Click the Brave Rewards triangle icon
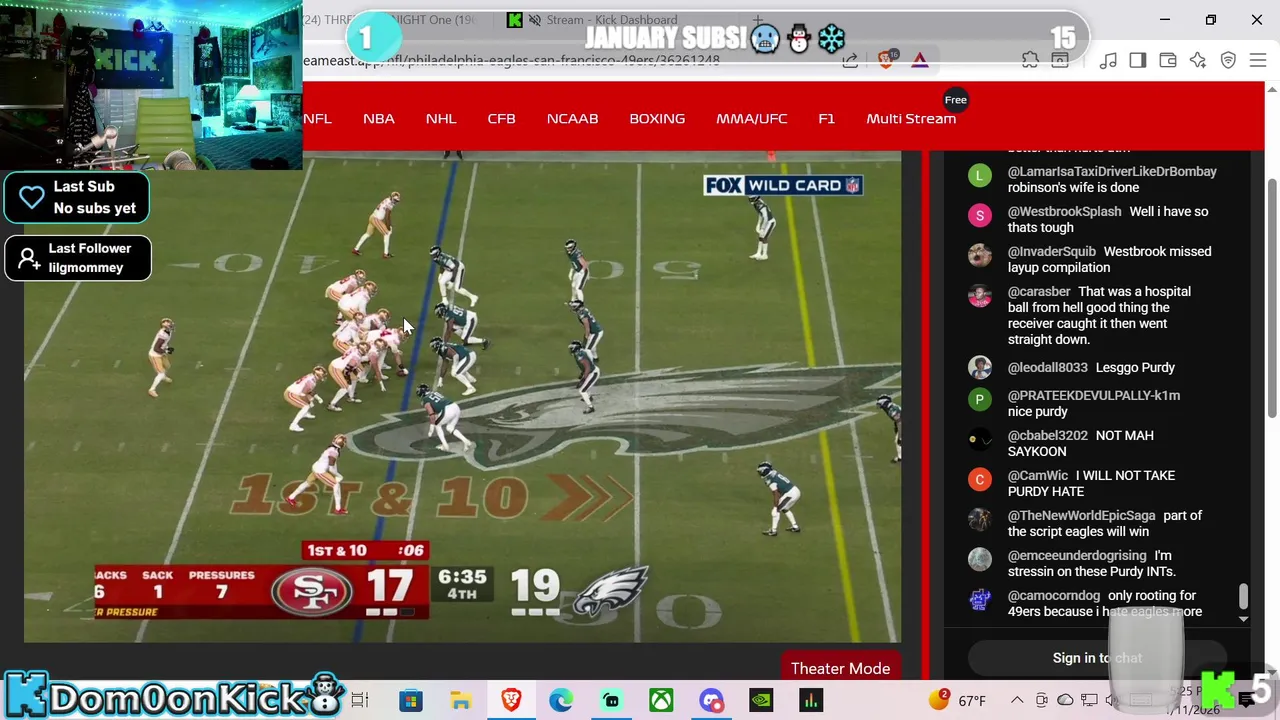The image size is (1280, 720). pos(920,61)
